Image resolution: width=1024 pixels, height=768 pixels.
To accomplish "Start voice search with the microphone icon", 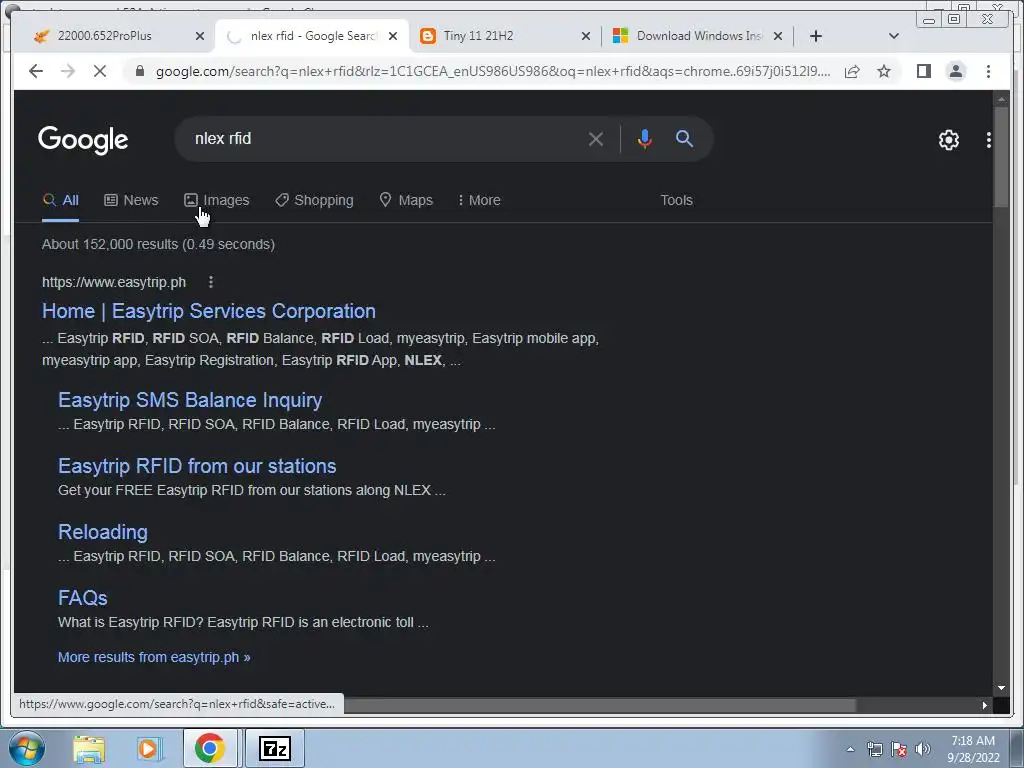I will [645, 138].
